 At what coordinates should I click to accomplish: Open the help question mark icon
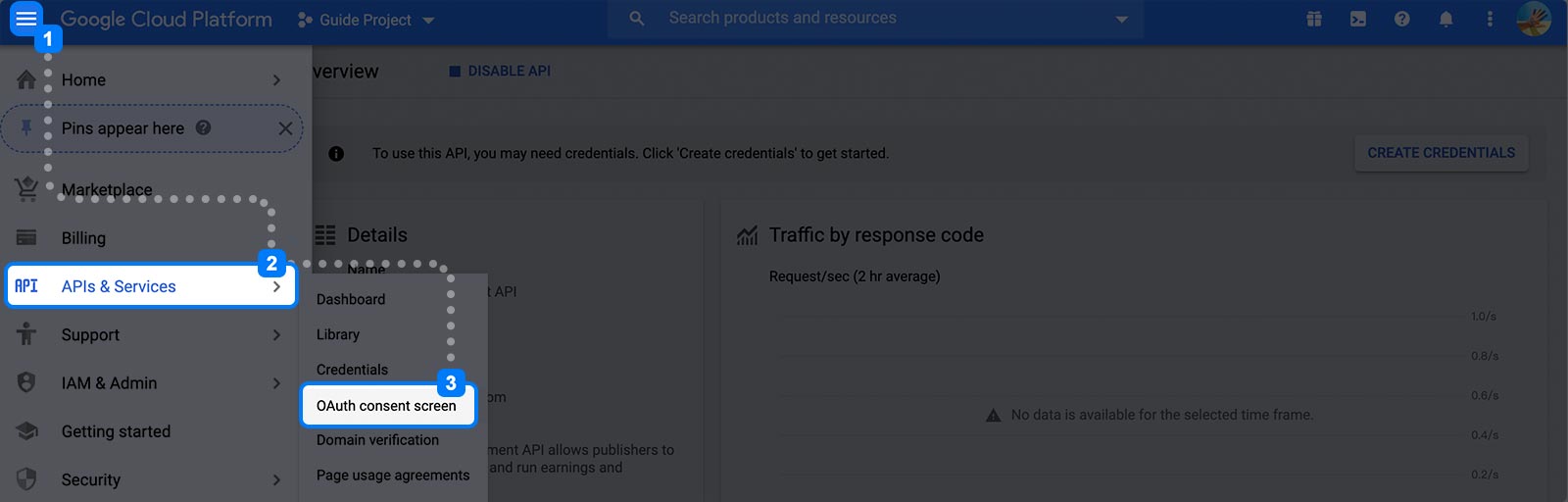[x=1402, y=19]
